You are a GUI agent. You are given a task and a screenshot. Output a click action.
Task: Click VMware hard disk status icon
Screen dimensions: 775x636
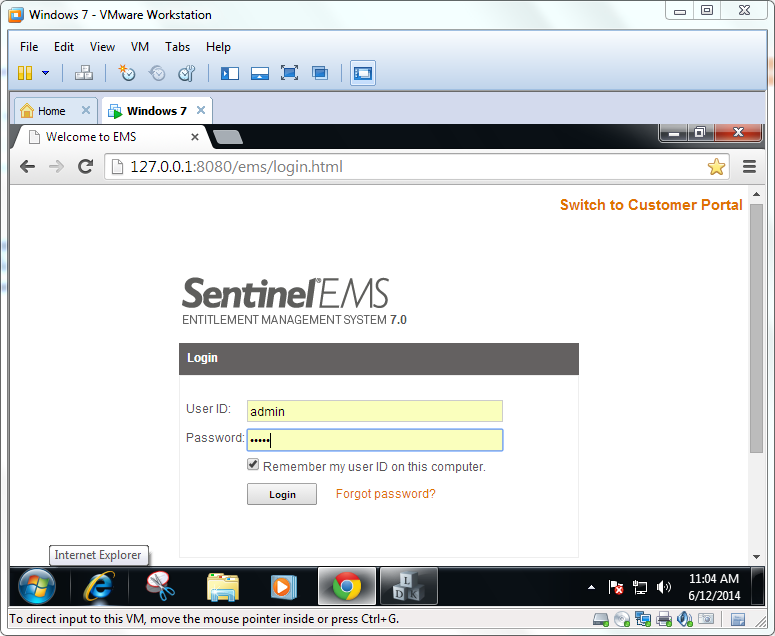(x=601, y=619)
